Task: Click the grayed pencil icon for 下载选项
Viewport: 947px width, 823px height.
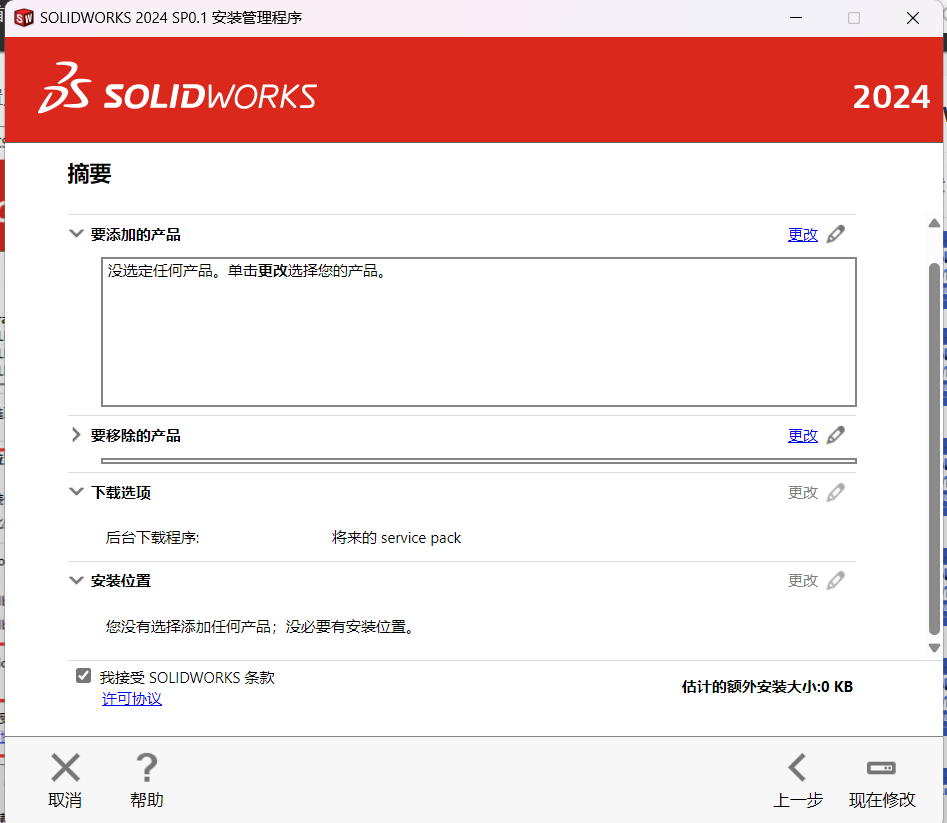Action: pos(838,492)
